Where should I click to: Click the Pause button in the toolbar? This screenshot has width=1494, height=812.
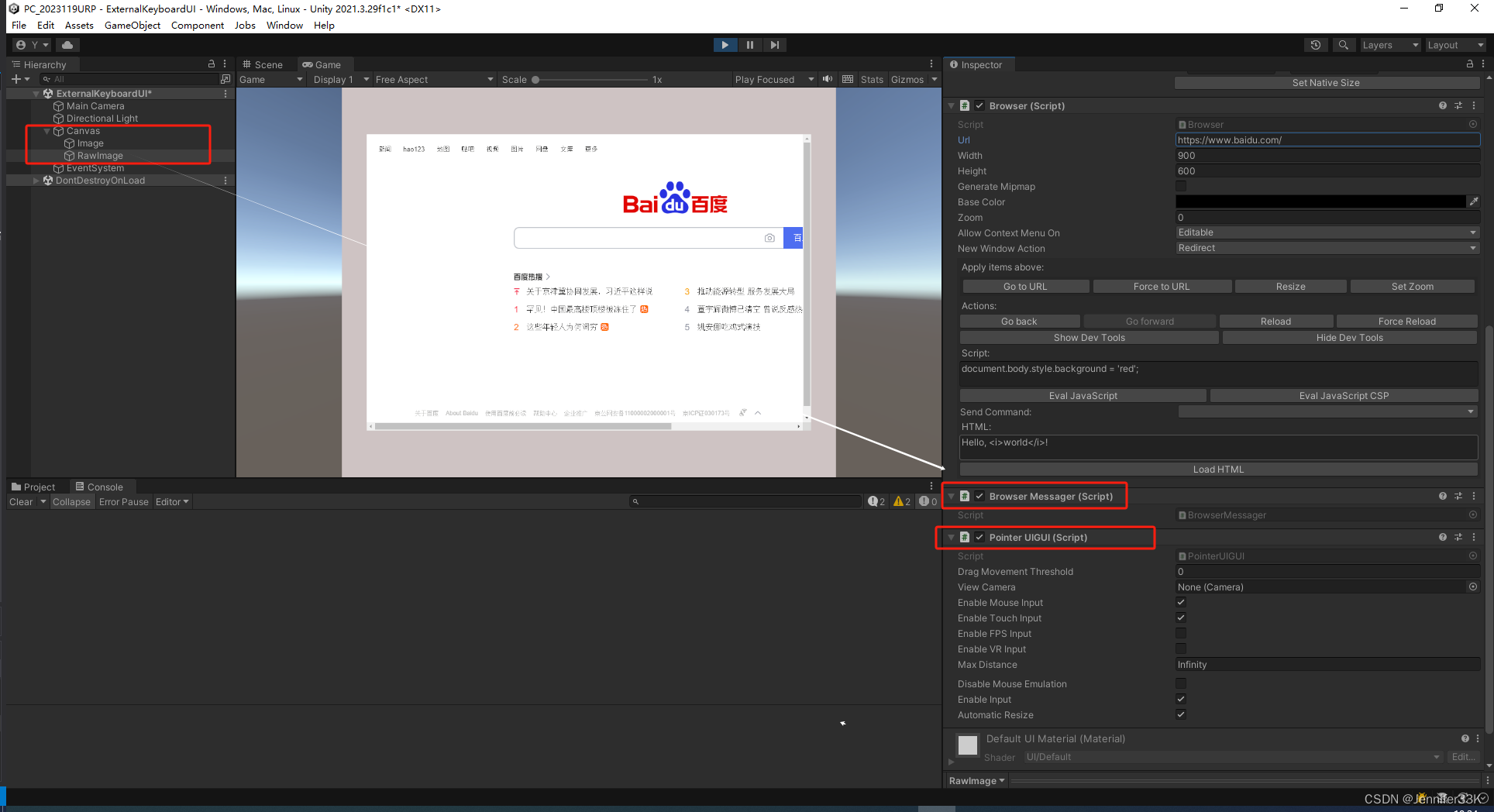tap(749, 45)
